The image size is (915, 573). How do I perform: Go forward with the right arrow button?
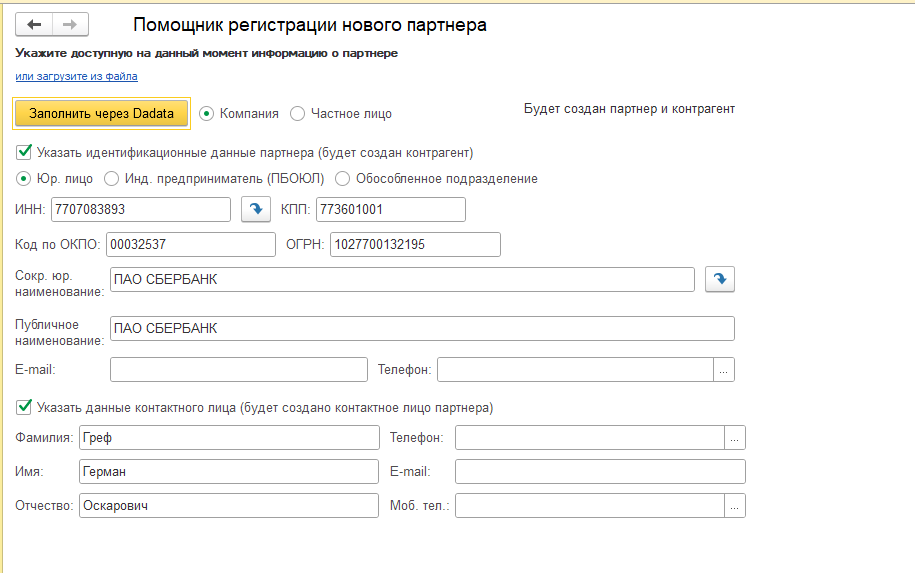(71, 25)
